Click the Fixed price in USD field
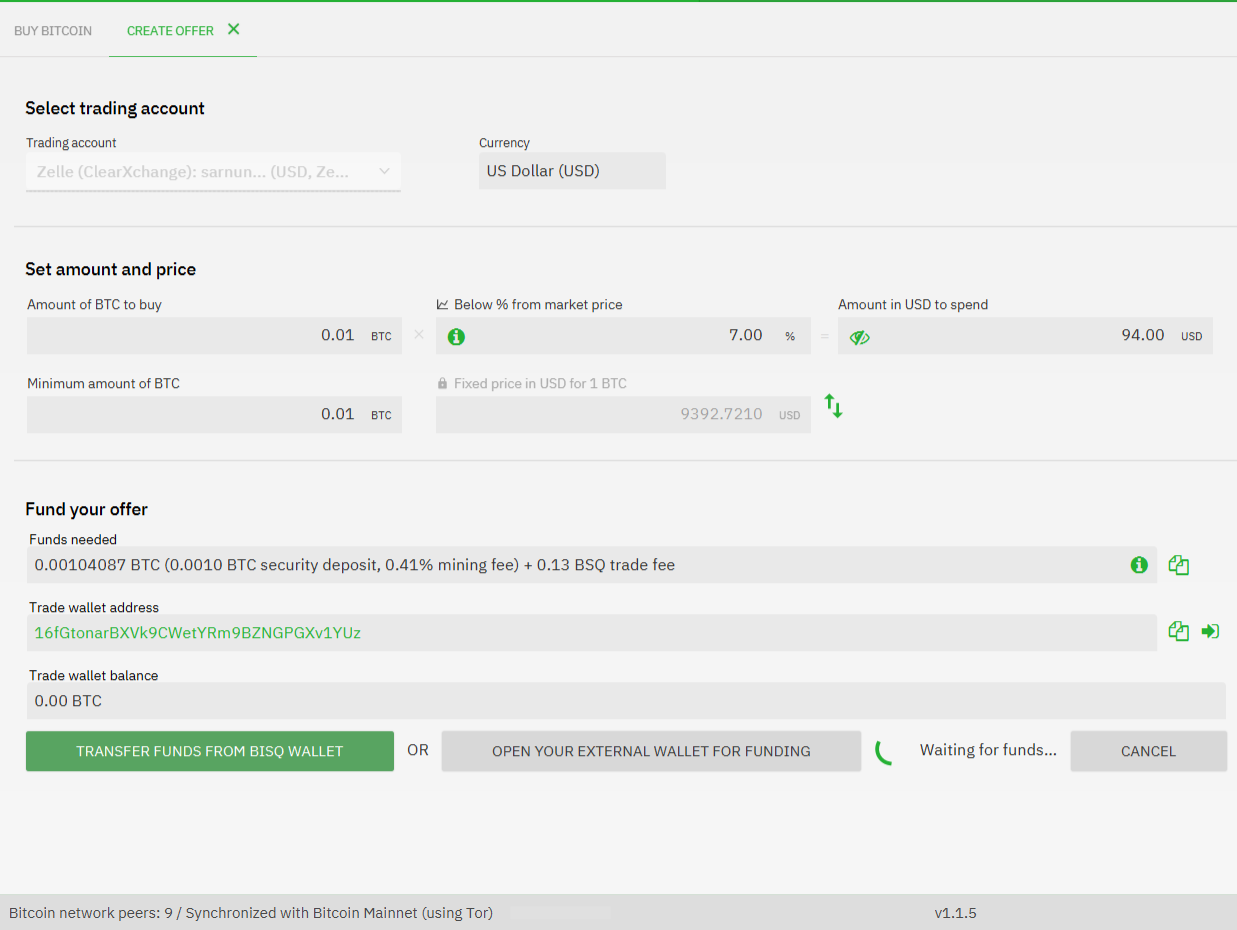The height and width of the screenshot is (930, 1237). pos(623,415)
